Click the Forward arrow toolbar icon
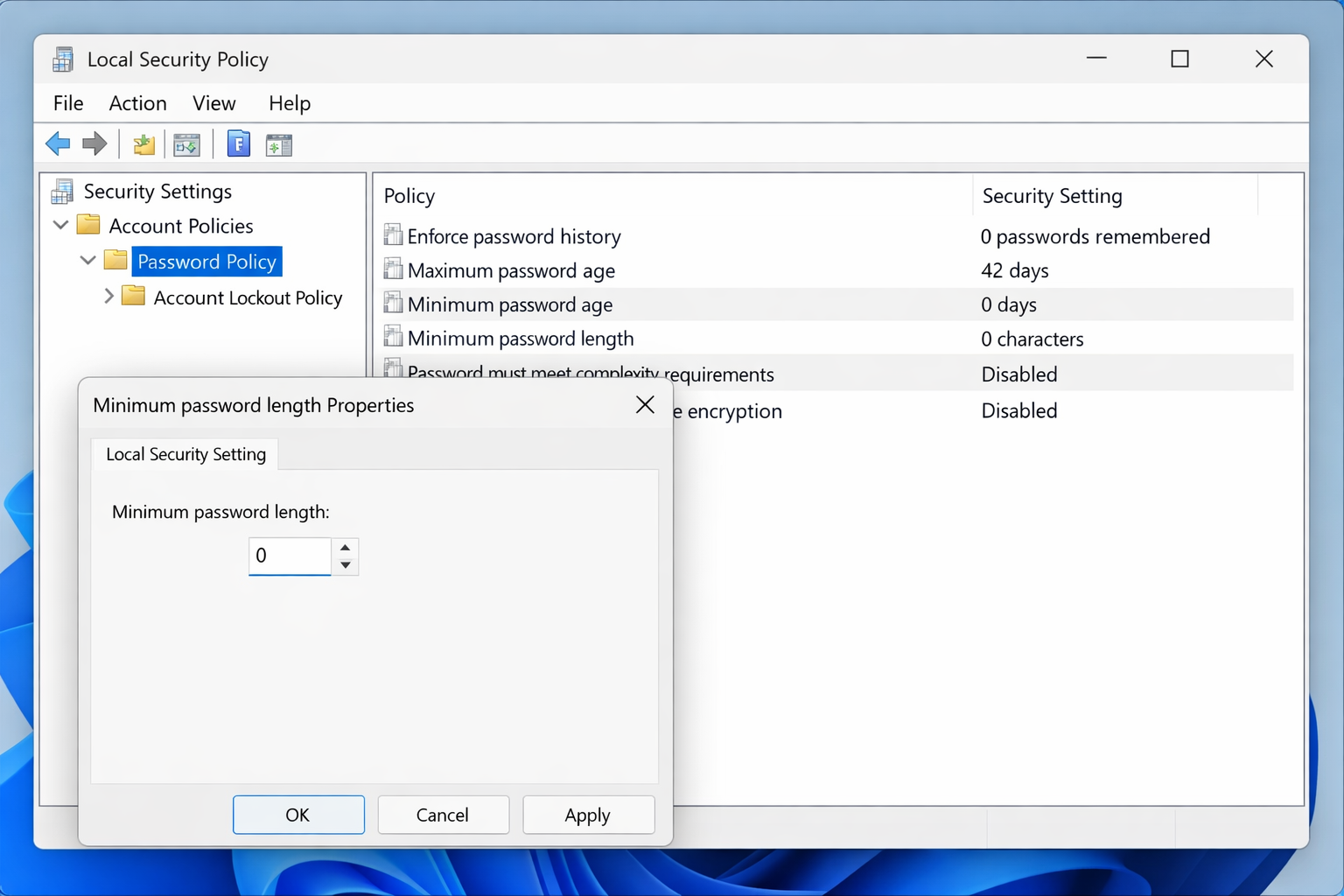Screen dimensions: 1344x896 [x=94, y=143]
